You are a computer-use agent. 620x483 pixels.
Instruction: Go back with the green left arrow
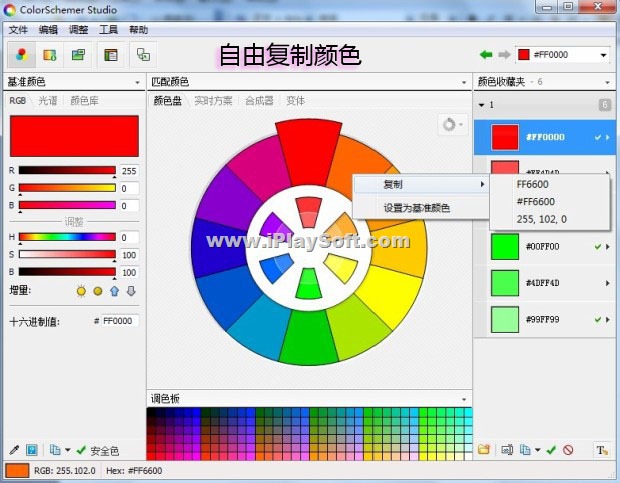click(486, 55)
